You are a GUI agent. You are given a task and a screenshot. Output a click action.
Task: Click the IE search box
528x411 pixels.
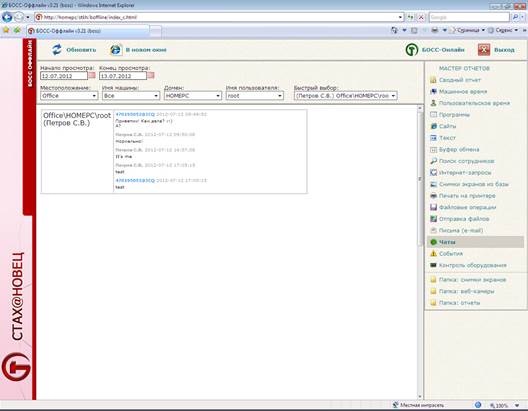pos(469,17)
